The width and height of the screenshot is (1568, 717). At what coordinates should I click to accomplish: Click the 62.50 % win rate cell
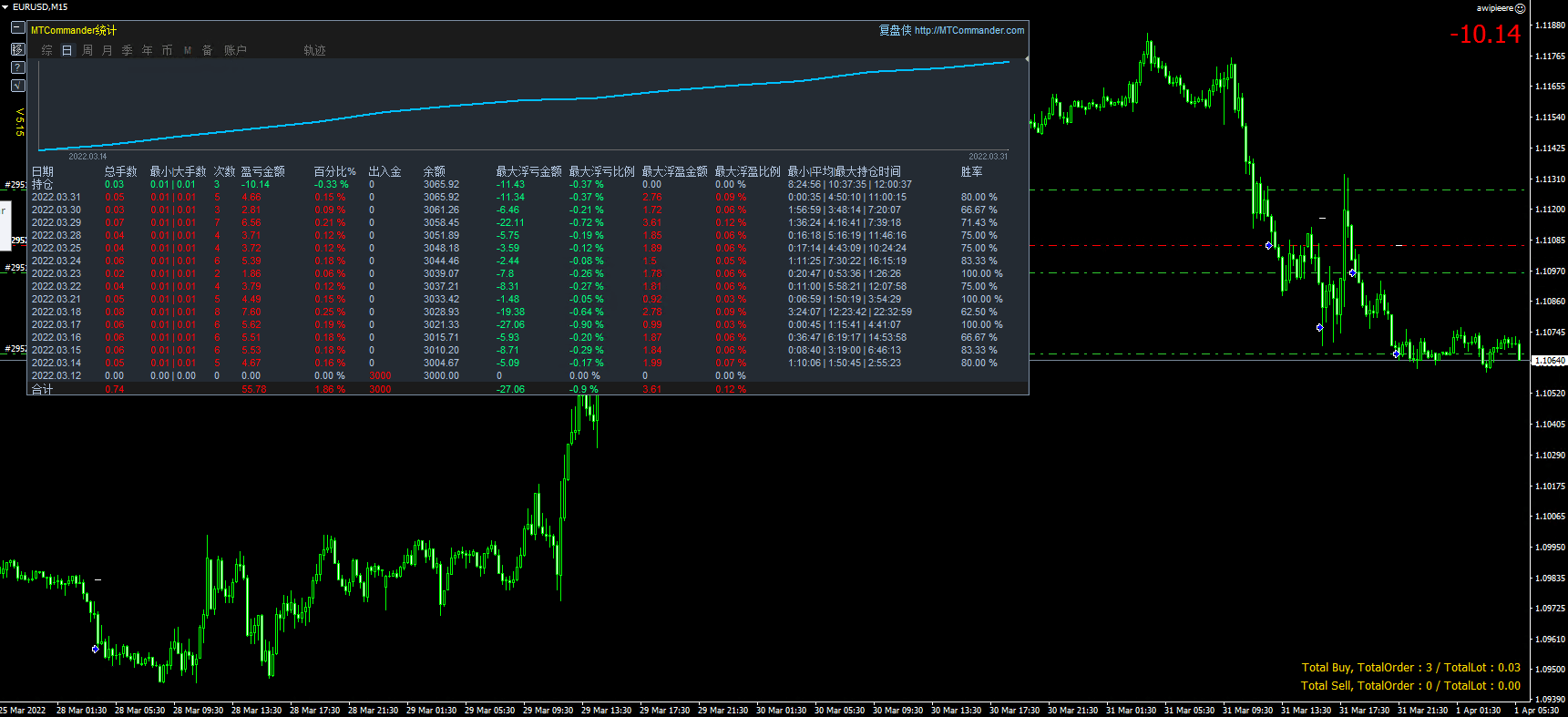click(979, 312)
